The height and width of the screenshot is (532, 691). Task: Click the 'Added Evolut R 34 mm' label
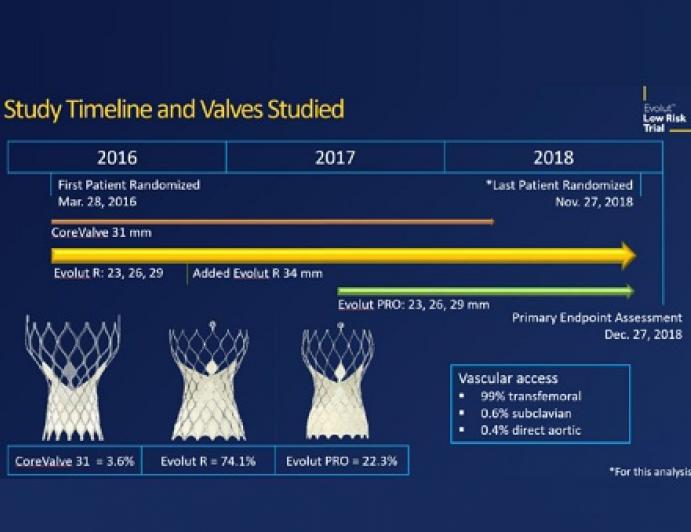coord(257,273)
